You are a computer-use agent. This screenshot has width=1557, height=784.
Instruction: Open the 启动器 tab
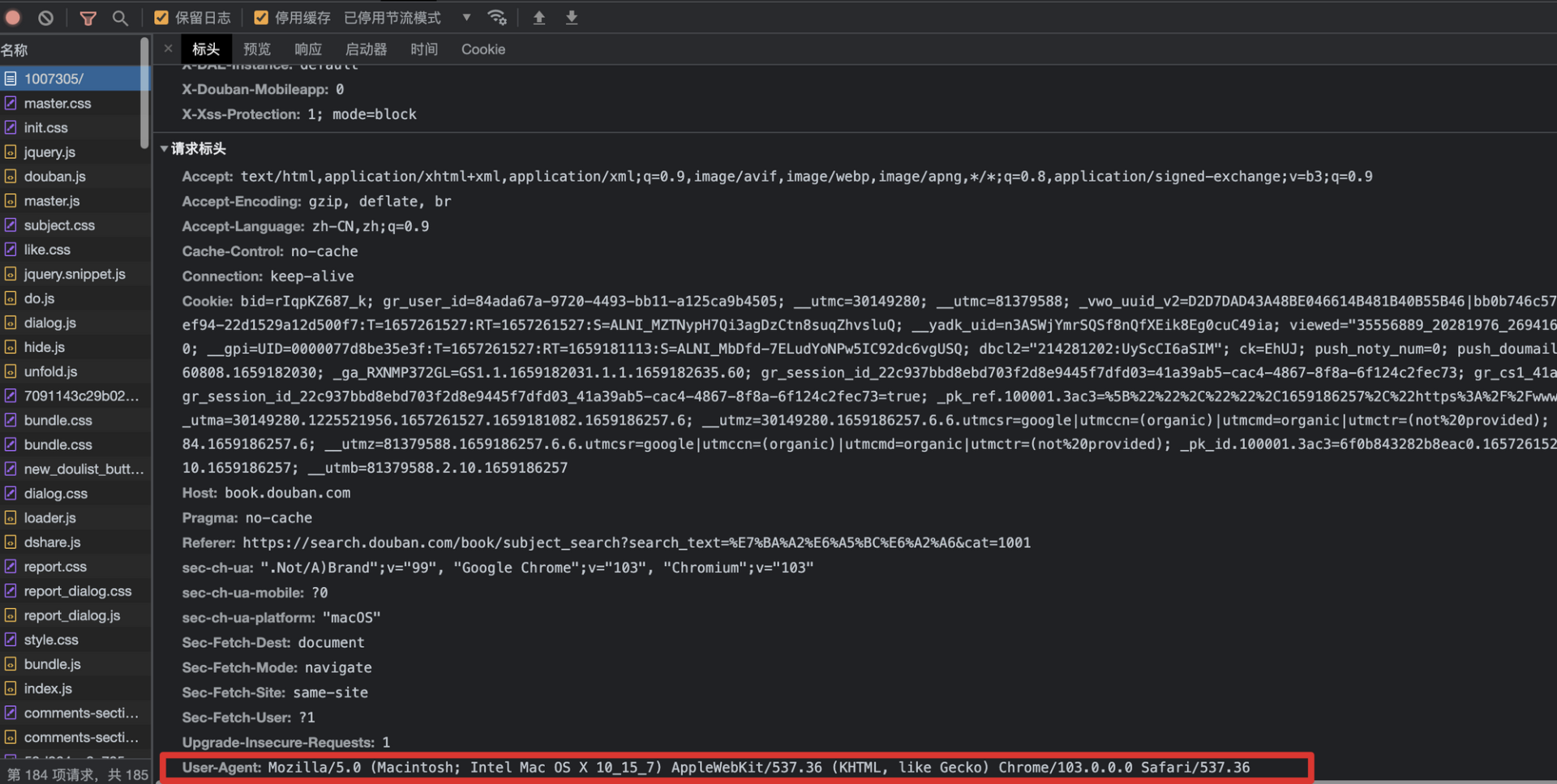coord(367,49)
